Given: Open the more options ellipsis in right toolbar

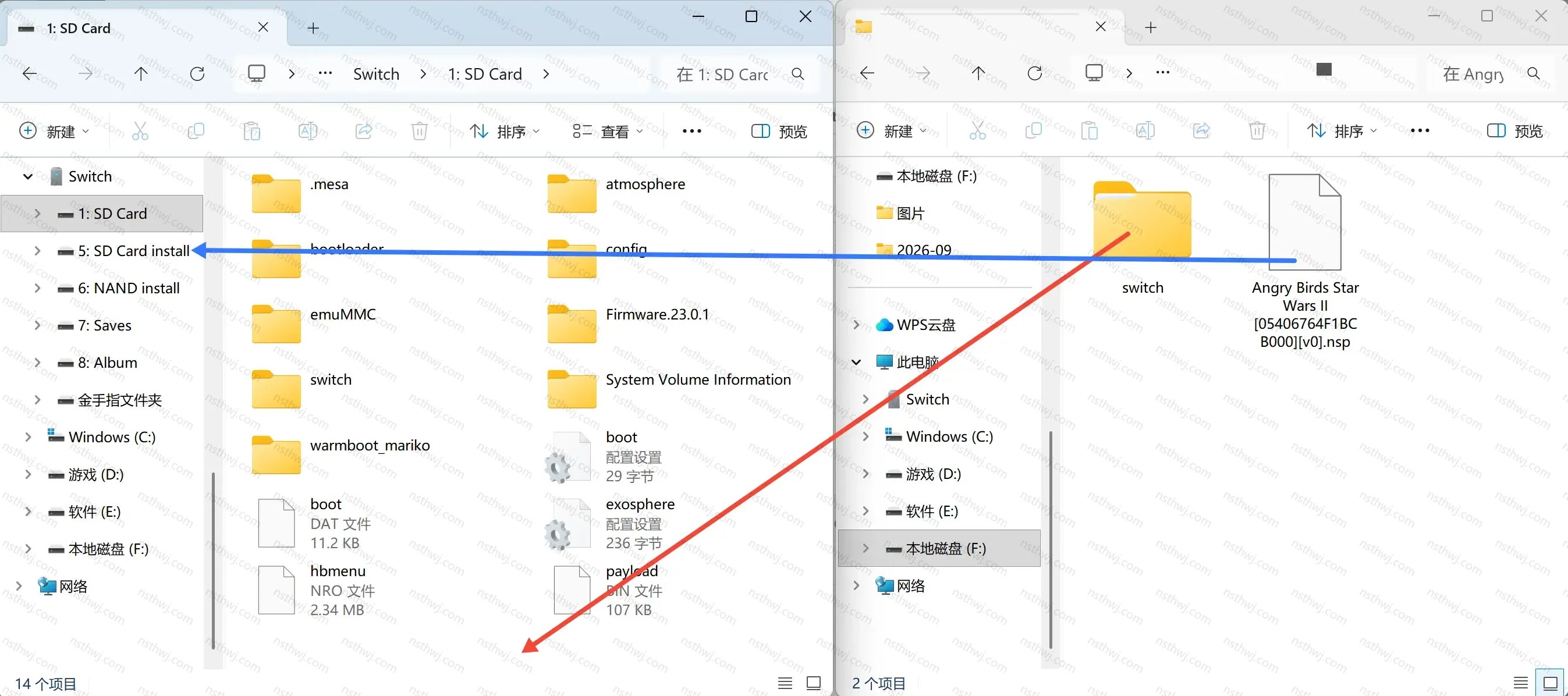Looking at the screenshot, I should (1420, 130).
